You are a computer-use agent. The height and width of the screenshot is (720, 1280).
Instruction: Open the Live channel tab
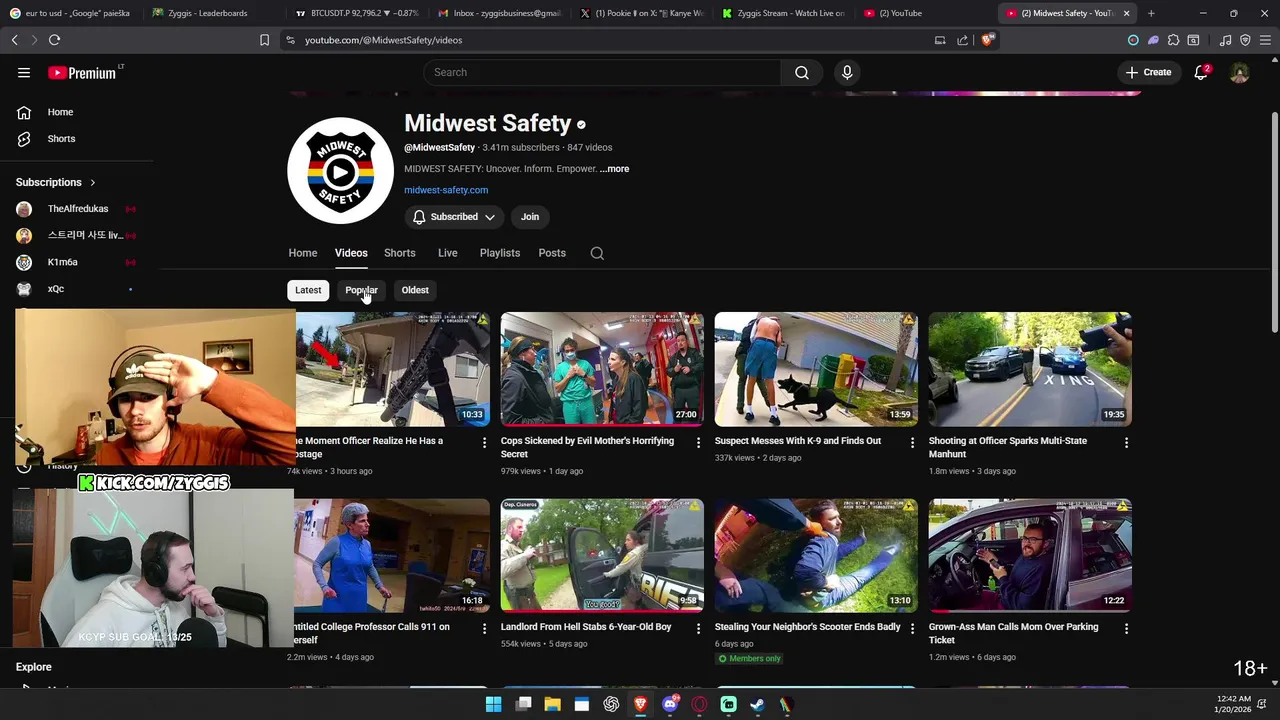448,253
